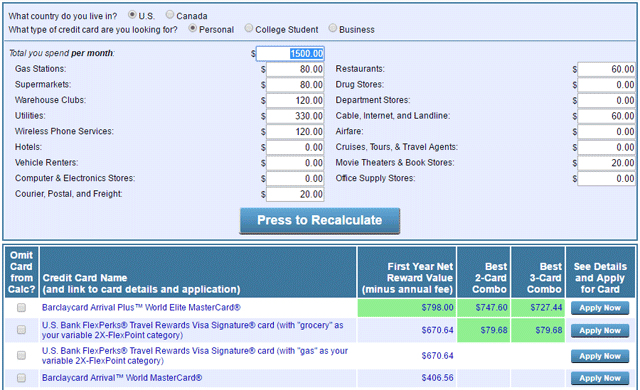Edit the Department Stores amount field

pos(607,100)
